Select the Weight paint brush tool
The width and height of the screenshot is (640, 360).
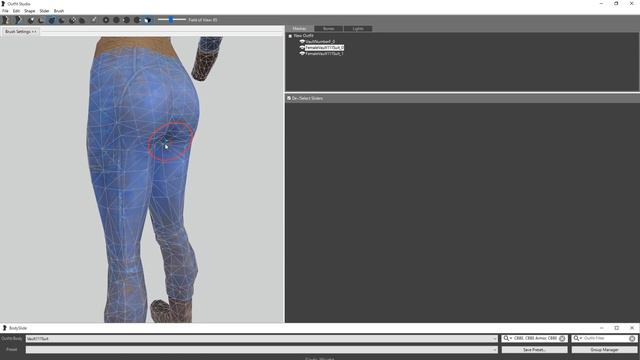(x=82, y=20)
